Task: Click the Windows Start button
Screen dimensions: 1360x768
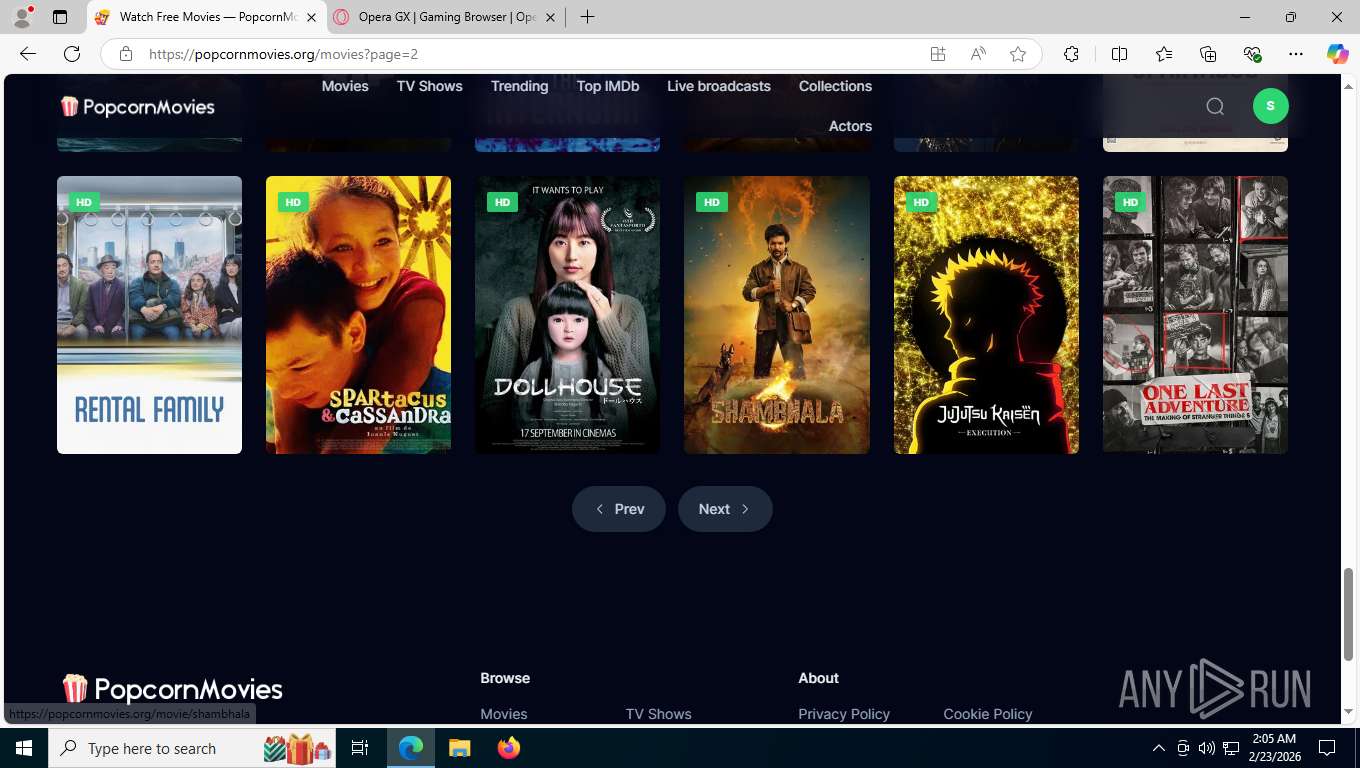Action: pyautogui.click(x=24, y=748)
